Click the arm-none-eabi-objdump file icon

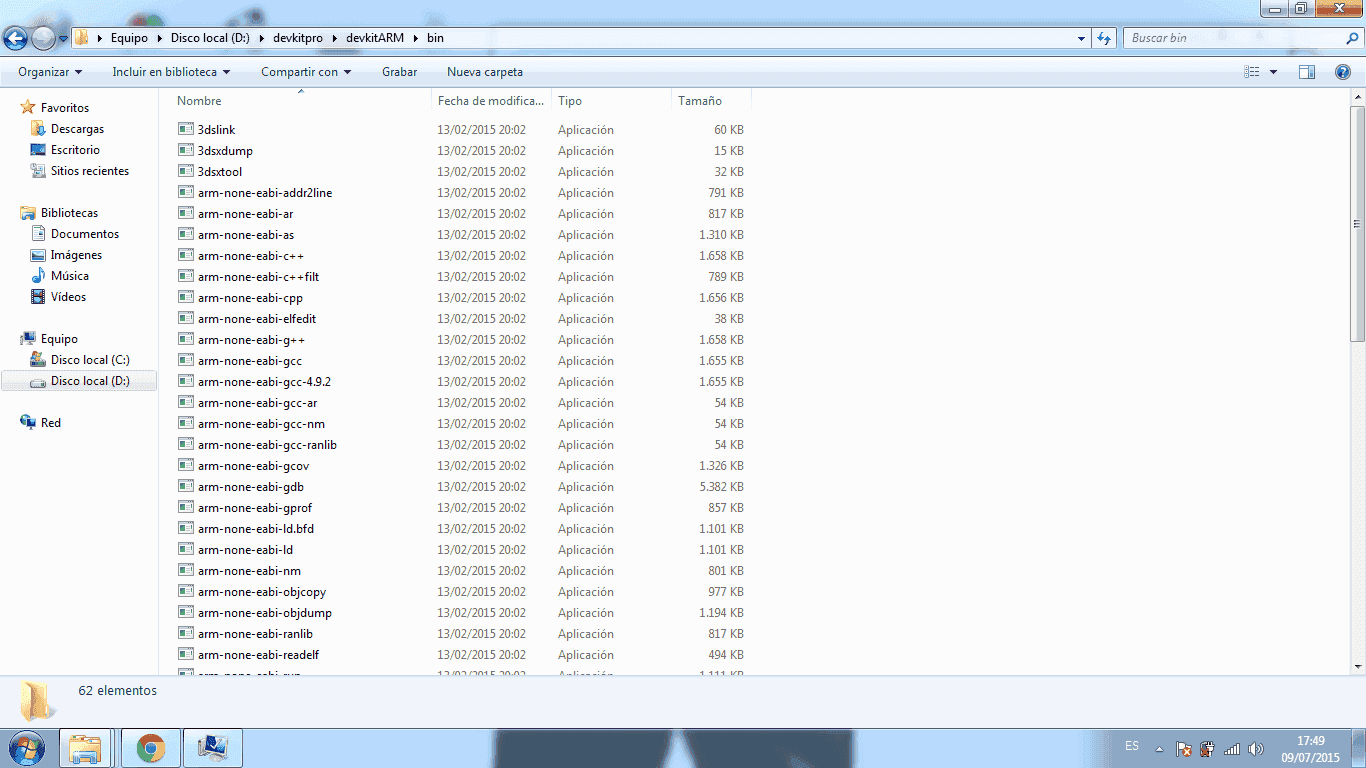click(x=186, y=612)
